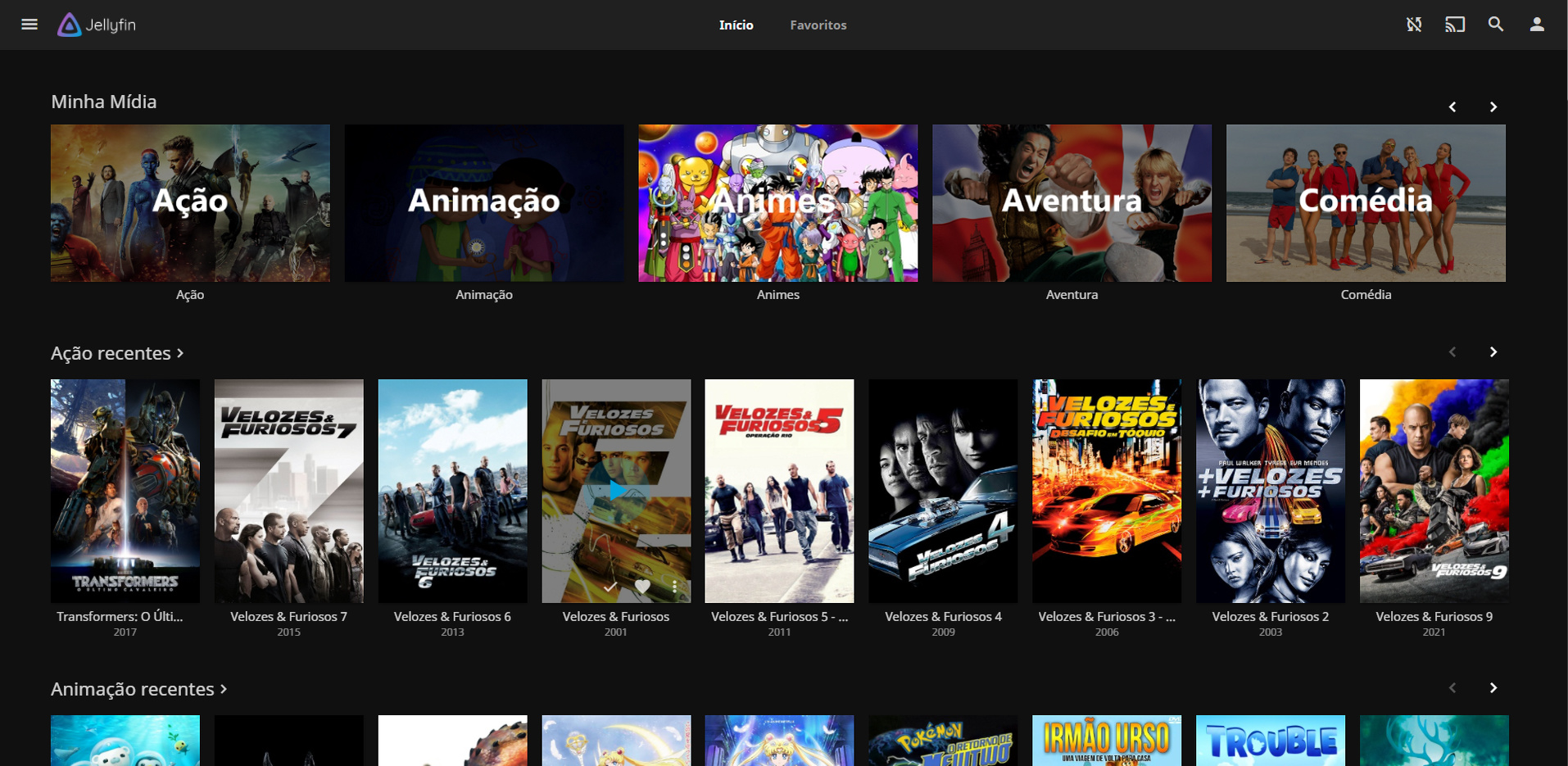Click the 'Comédia' caption below its library card
Screen dimensions: 1568x766
(x=1366, y=294)
